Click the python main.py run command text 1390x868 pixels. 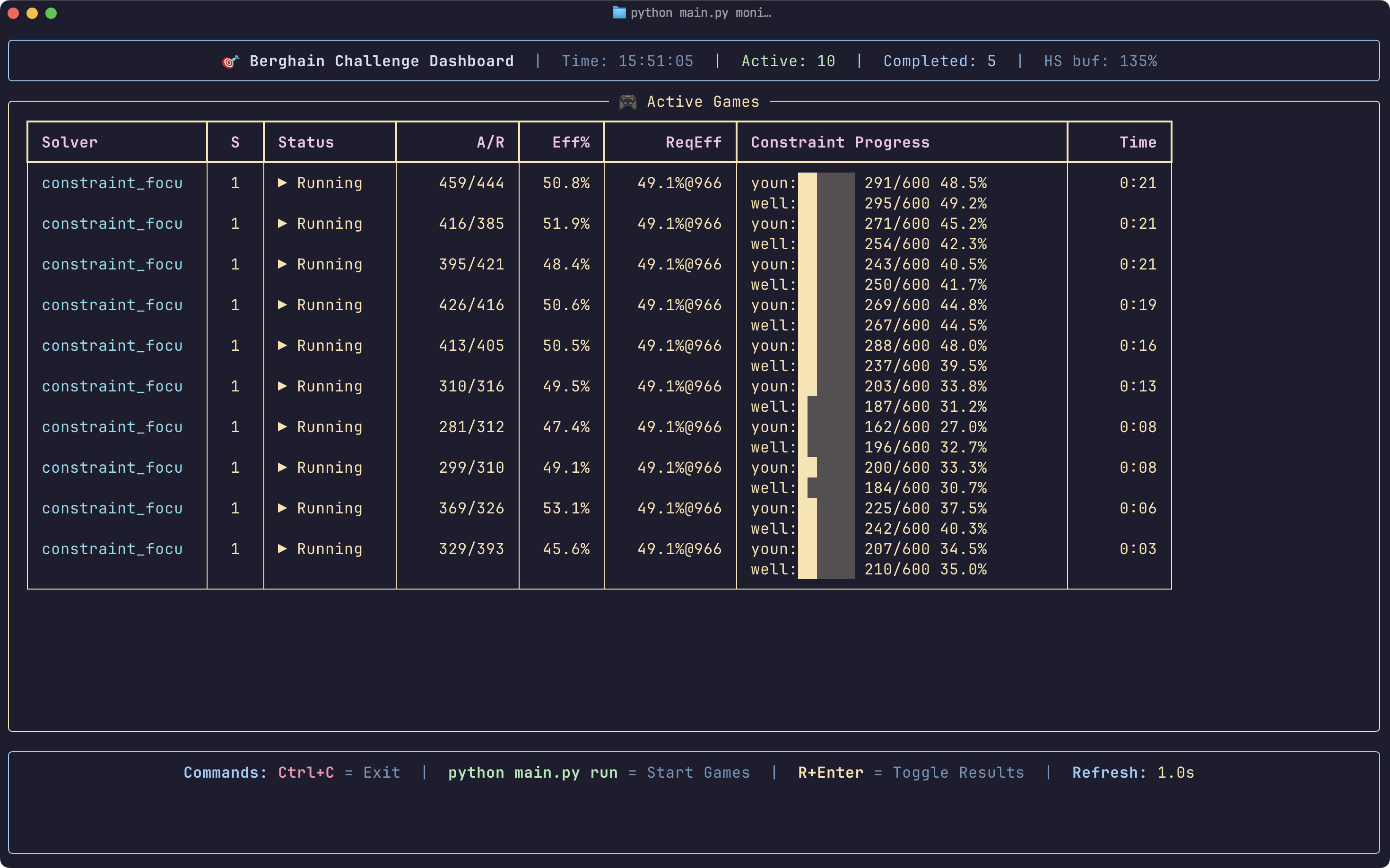point(533,773)
